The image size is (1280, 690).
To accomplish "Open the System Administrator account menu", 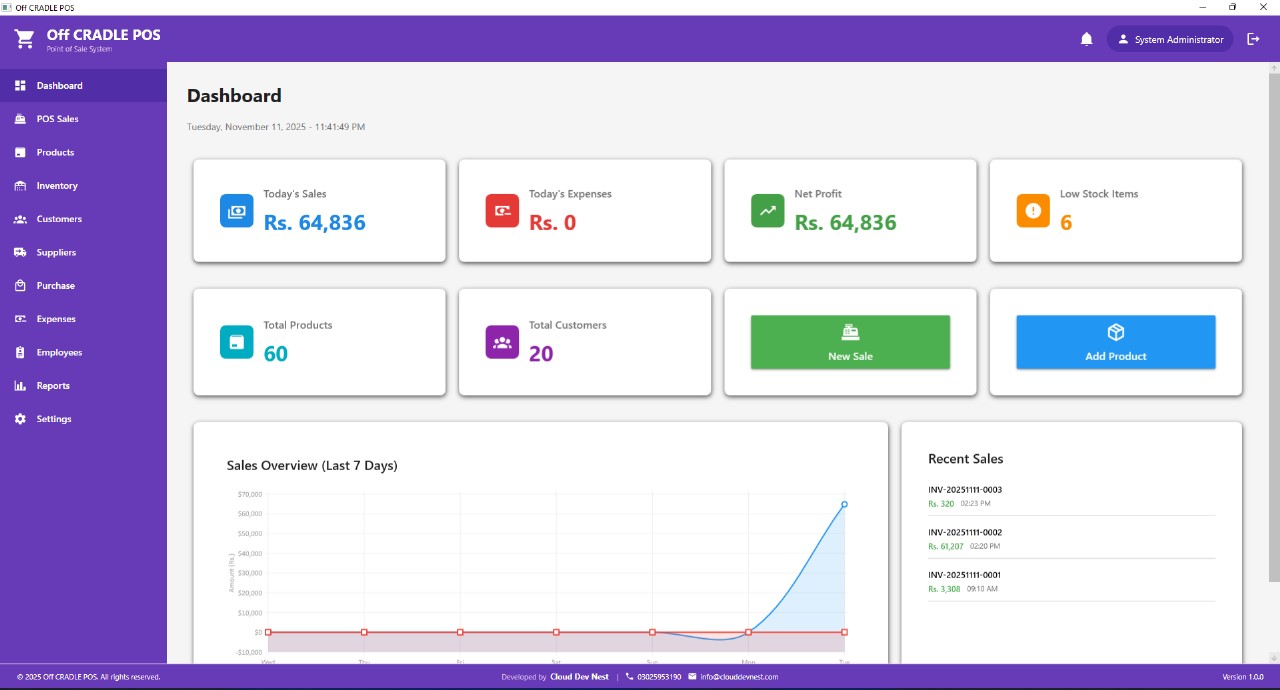I will pos(1170,38).
